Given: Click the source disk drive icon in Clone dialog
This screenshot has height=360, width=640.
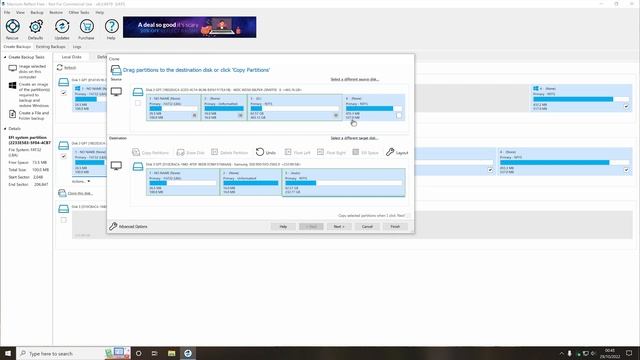Looking at the screenshot, I should 138,92.
